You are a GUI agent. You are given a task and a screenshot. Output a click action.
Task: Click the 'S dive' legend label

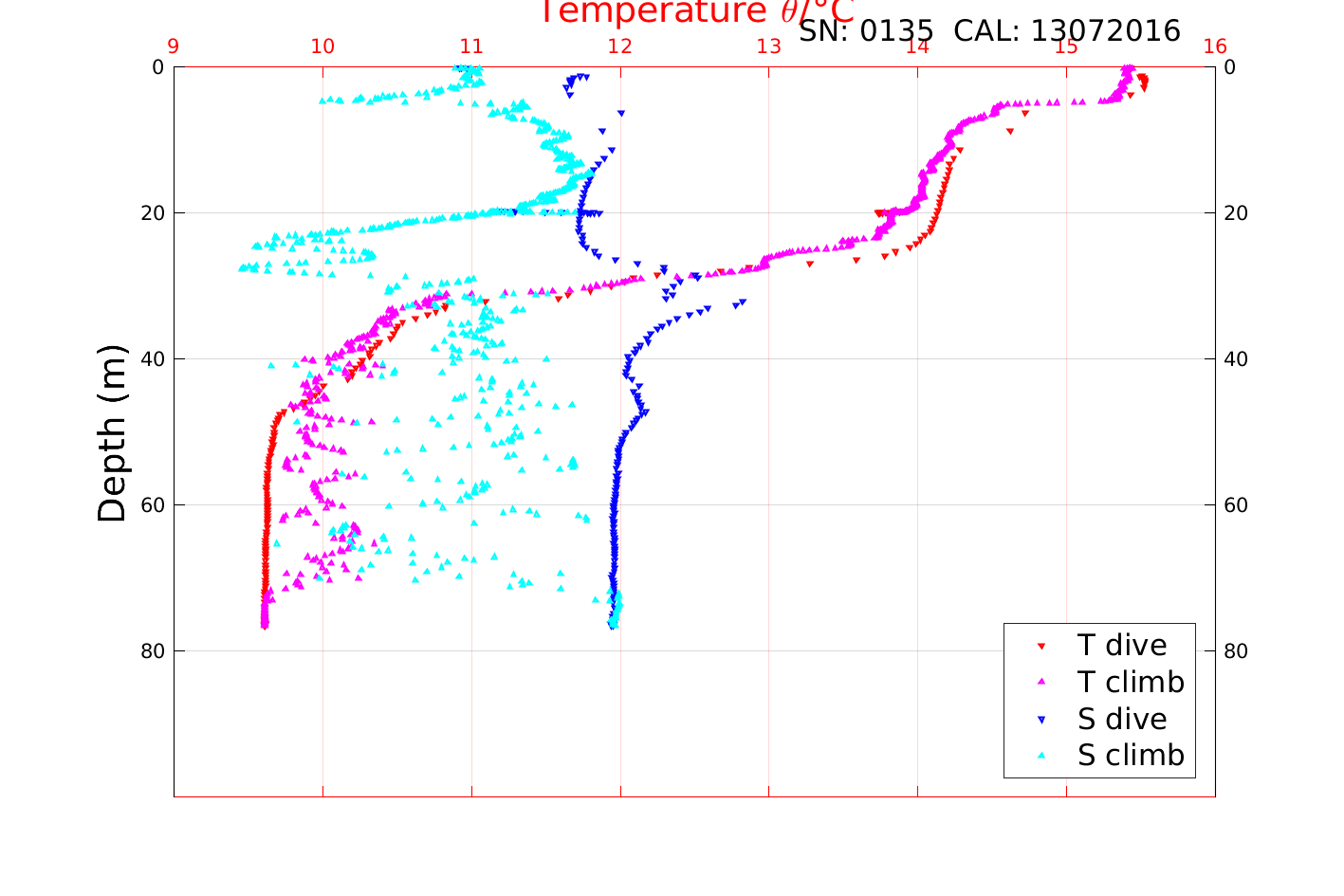tap(1122, 720)
